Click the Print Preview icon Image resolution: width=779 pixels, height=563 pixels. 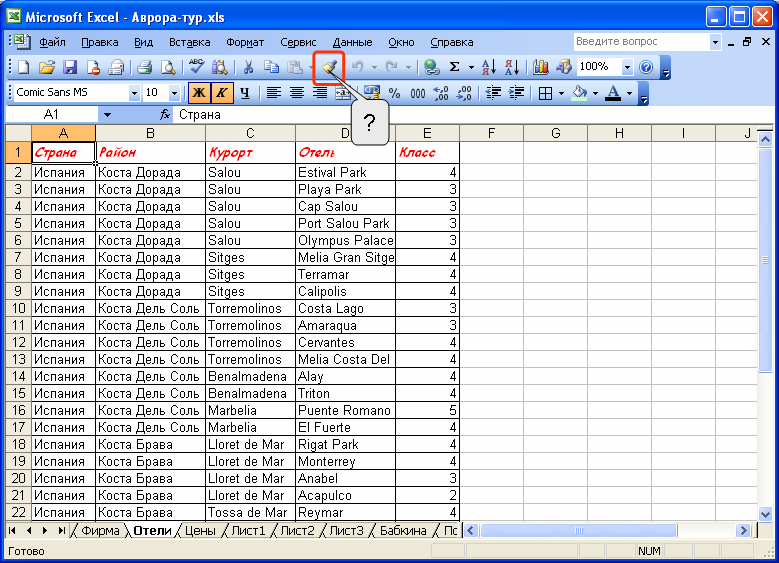(x=168, y=67)
